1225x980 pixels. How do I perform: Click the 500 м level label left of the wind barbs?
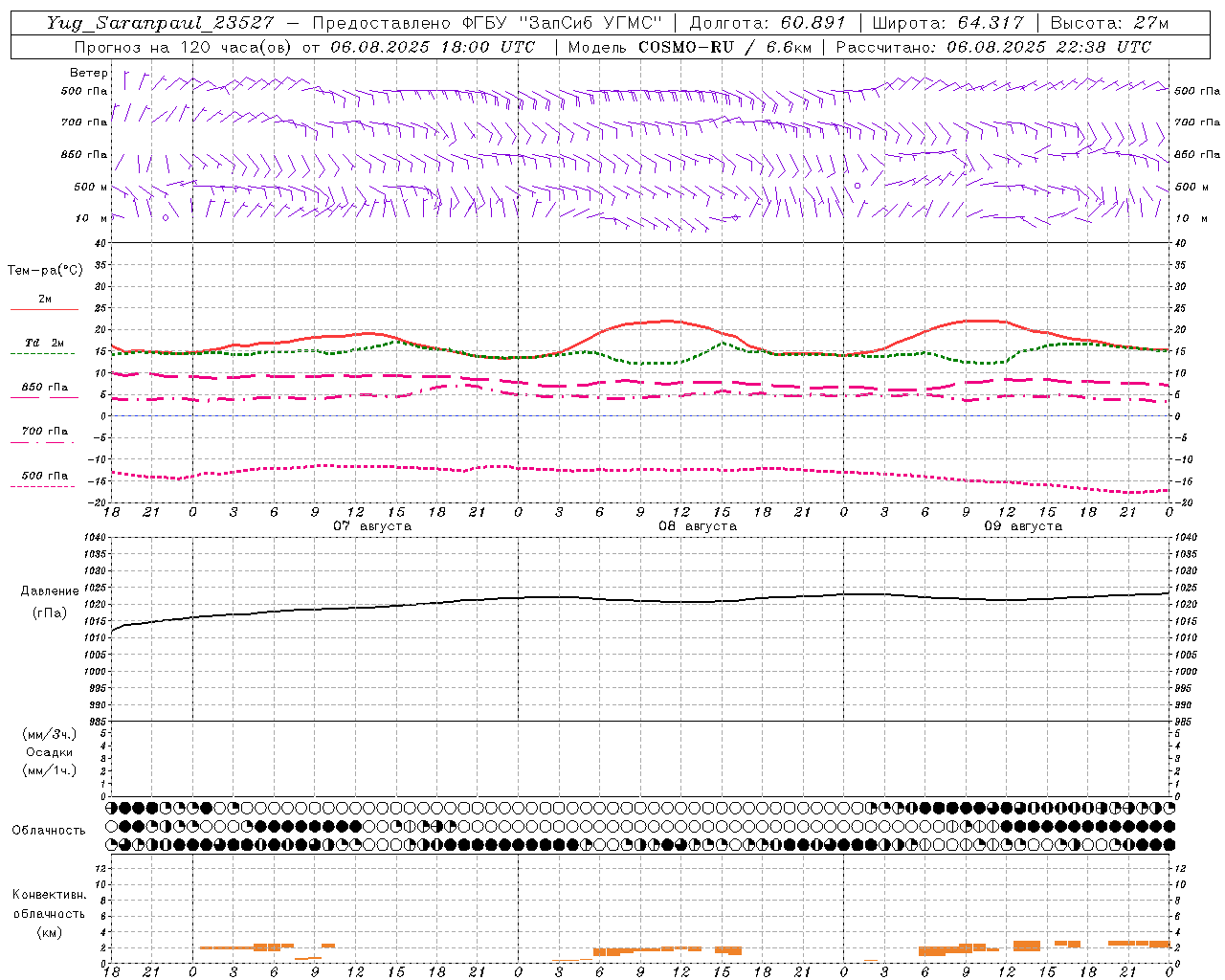92,187
